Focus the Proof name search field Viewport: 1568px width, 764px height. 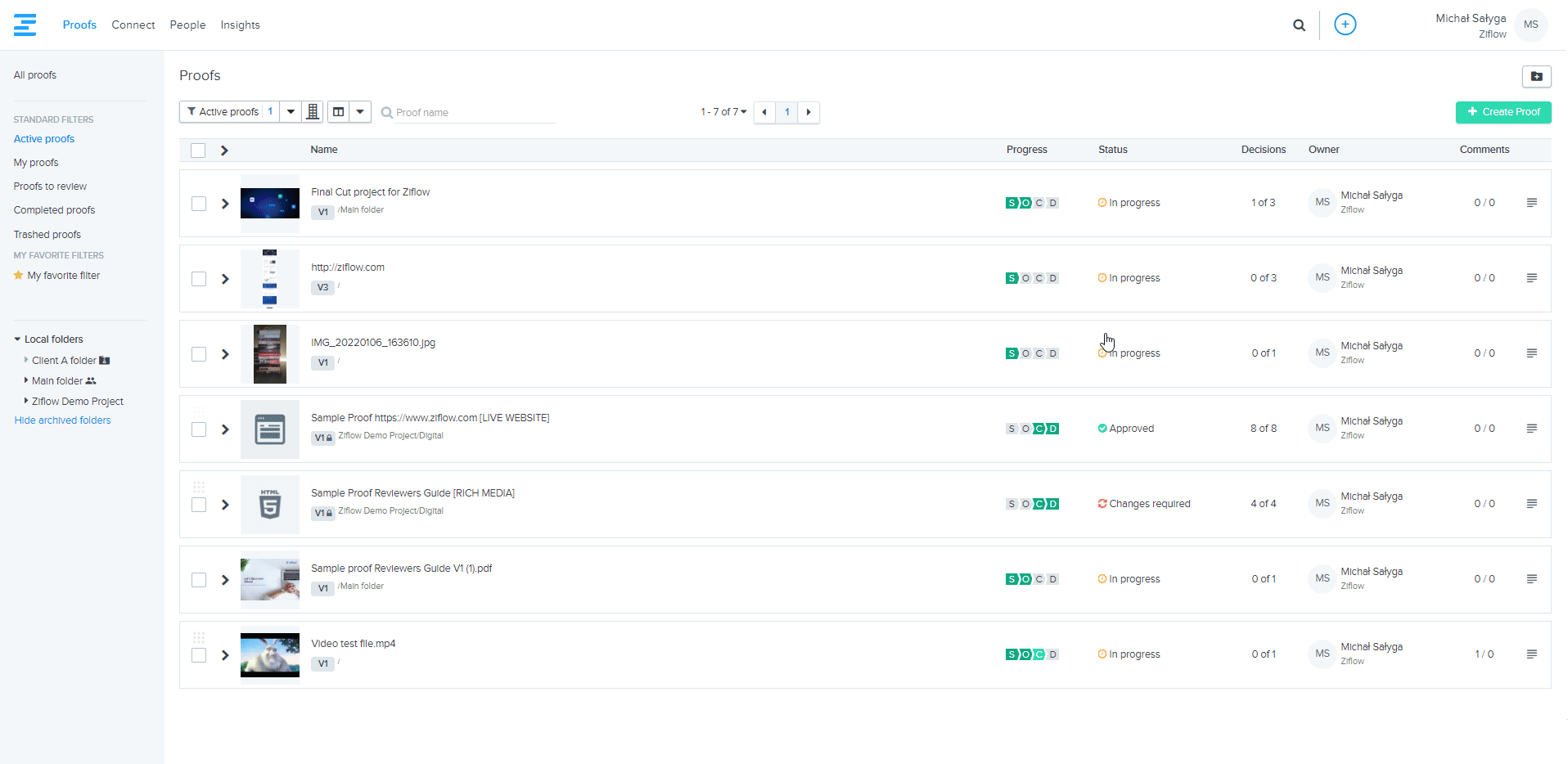coord(468,113)
